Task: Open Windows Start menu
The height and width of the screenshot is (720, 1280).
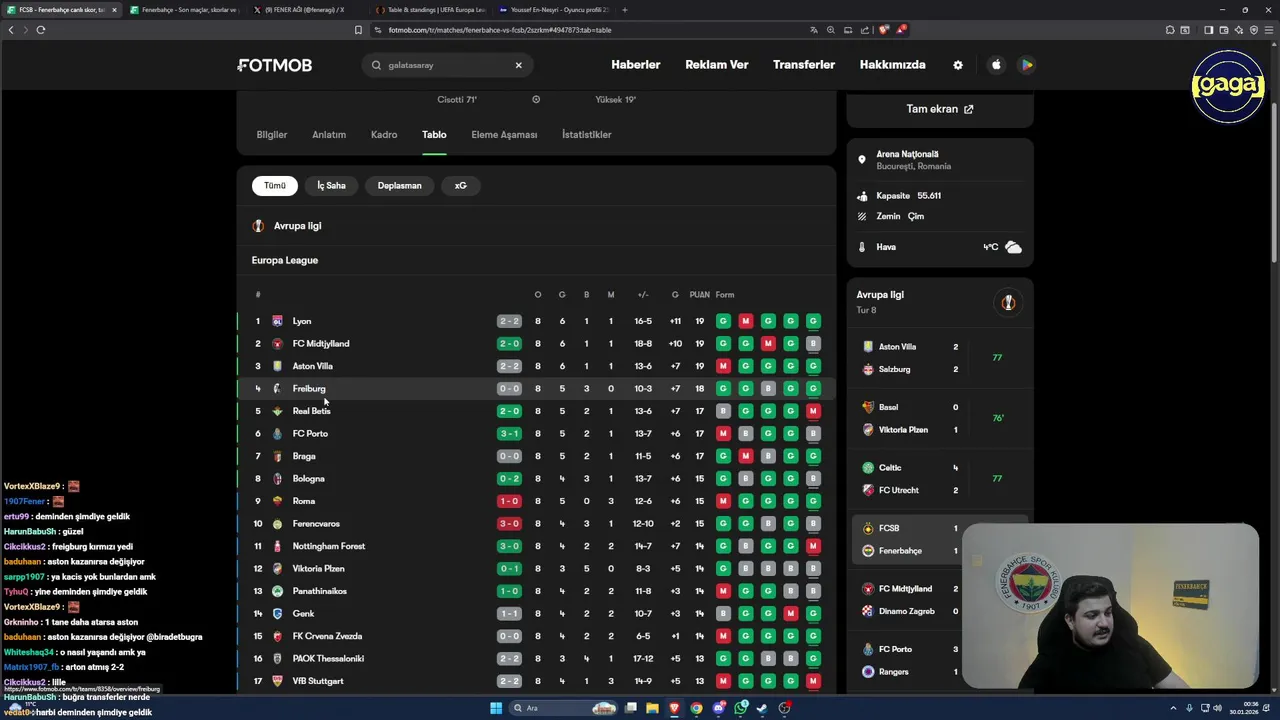Action: click(495, 708)
